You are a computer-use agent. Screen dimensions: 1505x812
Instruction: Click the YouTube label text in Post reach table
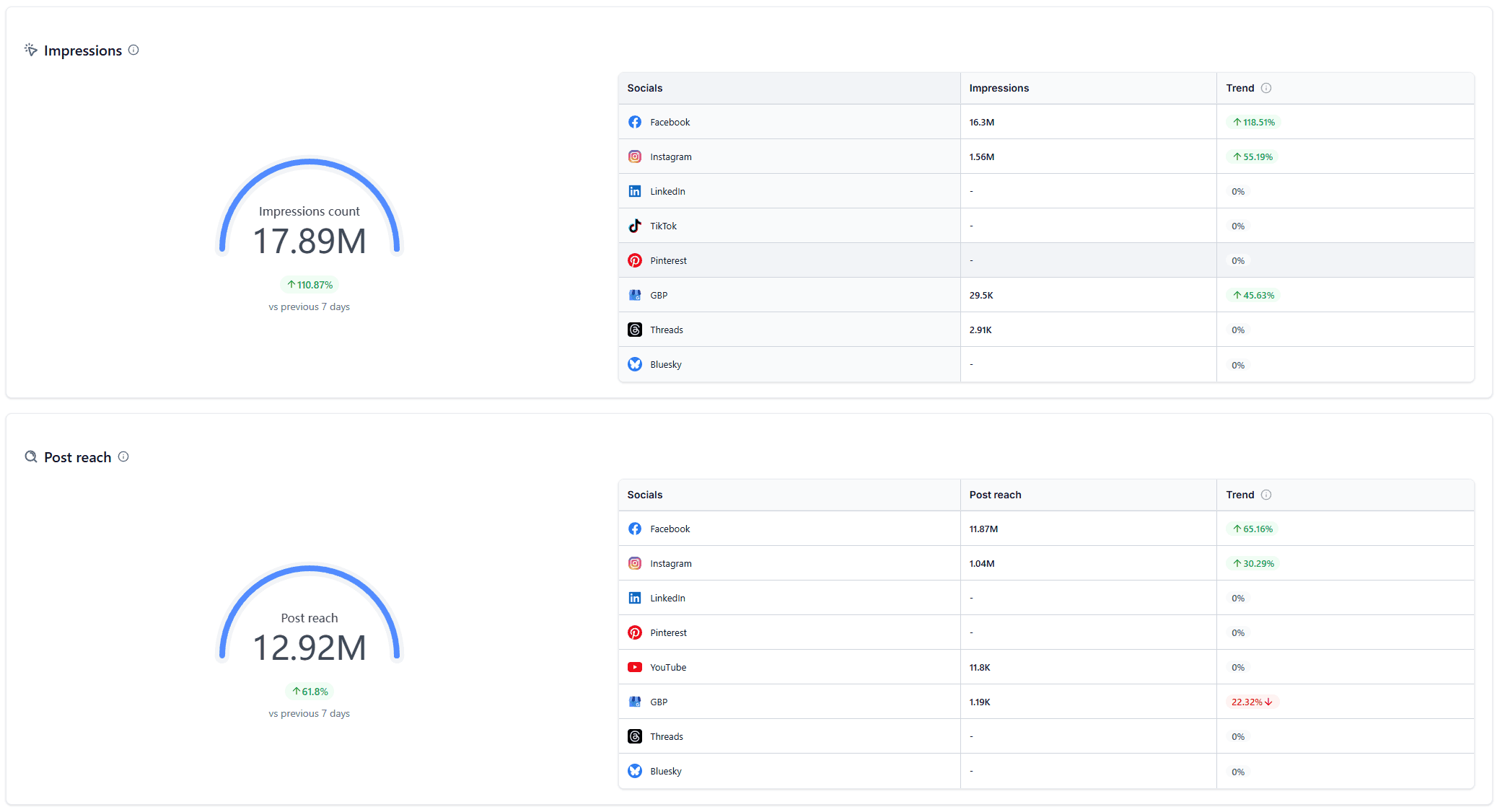click(668, 667)
